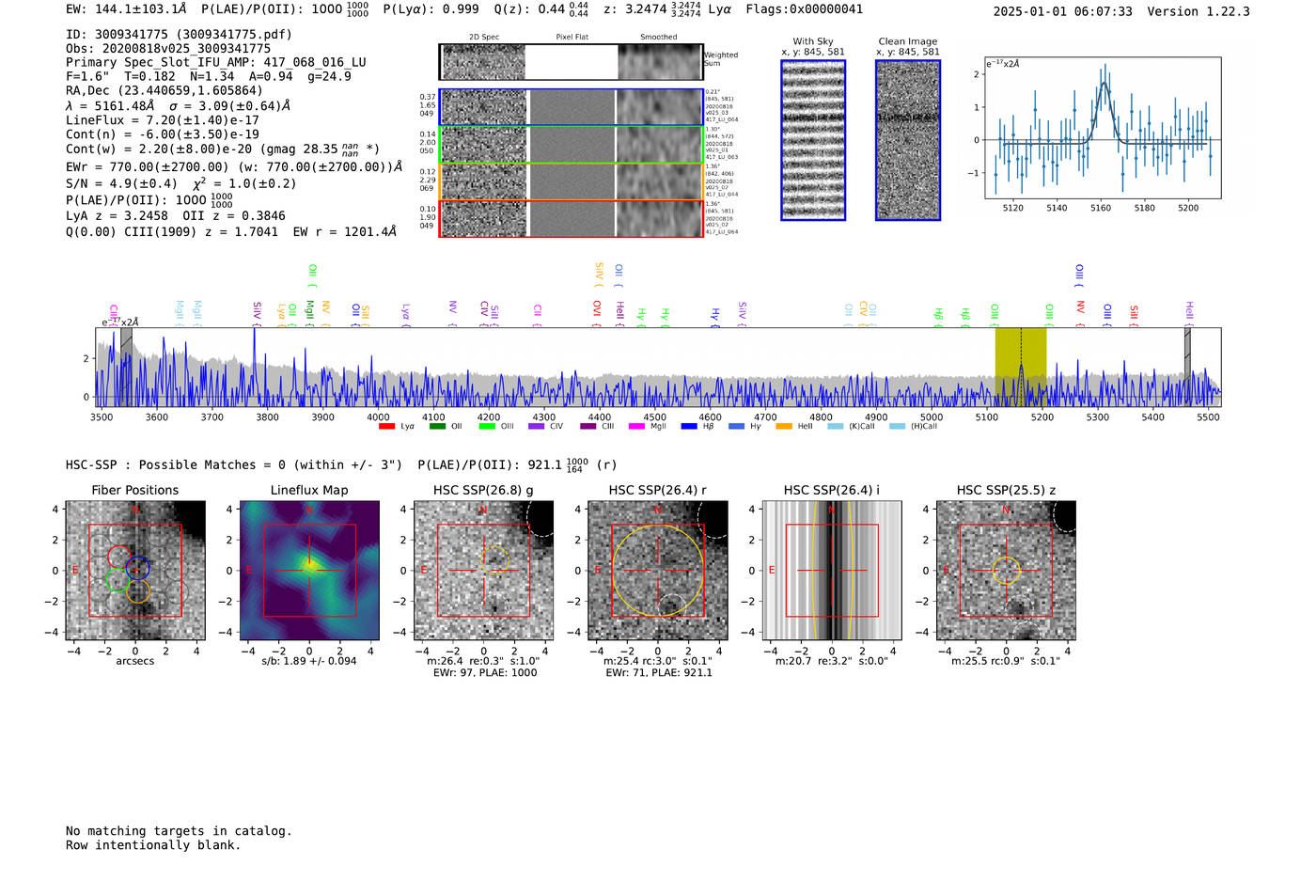
Task: Click the "Row intentionally blank." text
Action: point(153,845)
